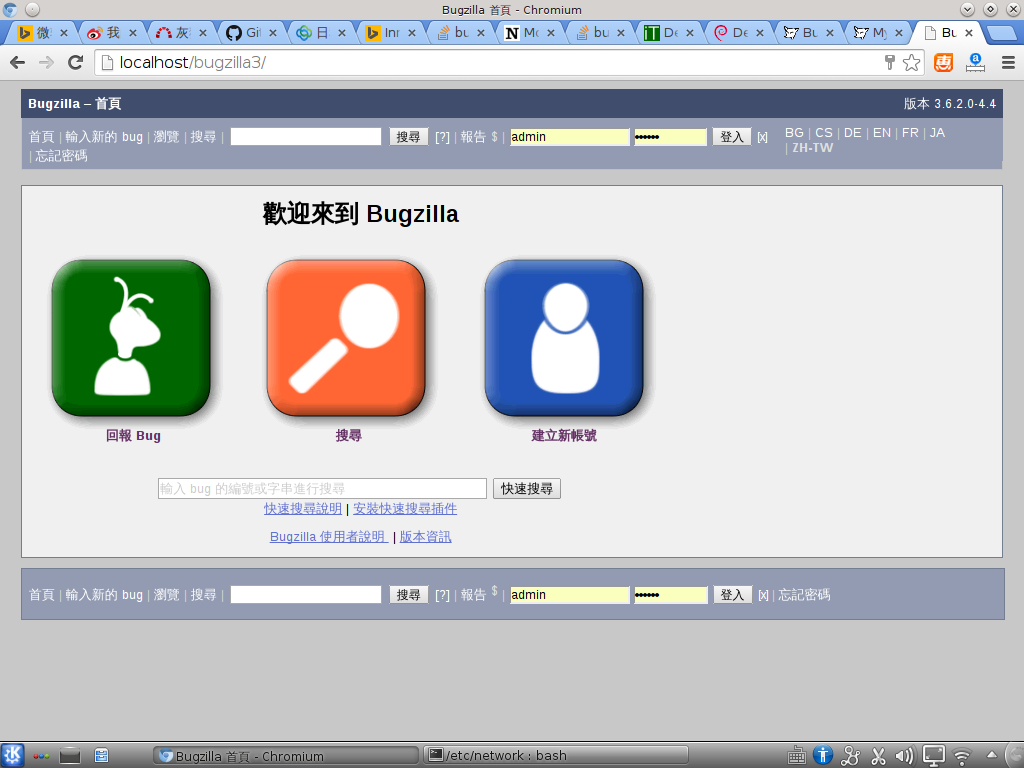The width and height of the screenshot is (1024, 768).
Task: Focus the quick search bug input field
Action: click(322, 489)
